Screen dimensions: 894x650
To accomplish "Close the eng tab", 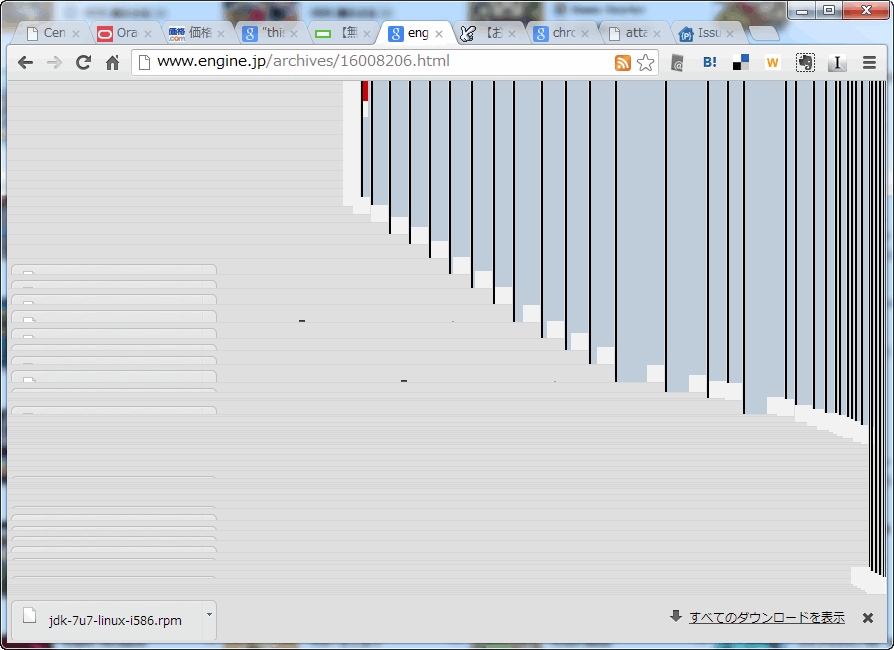I will click(x=438, y=34).
